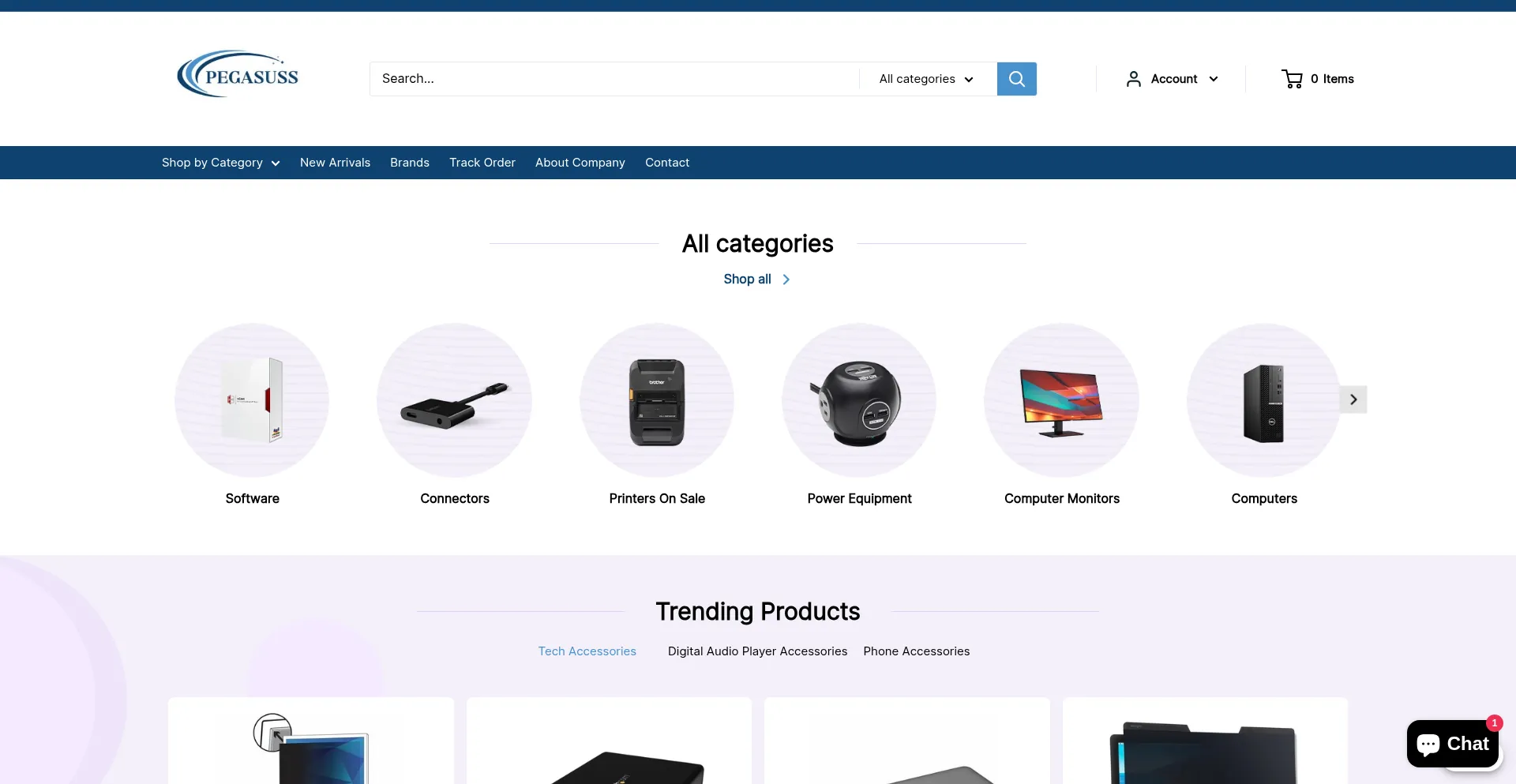Go to Track Order page

coord(482,163)
